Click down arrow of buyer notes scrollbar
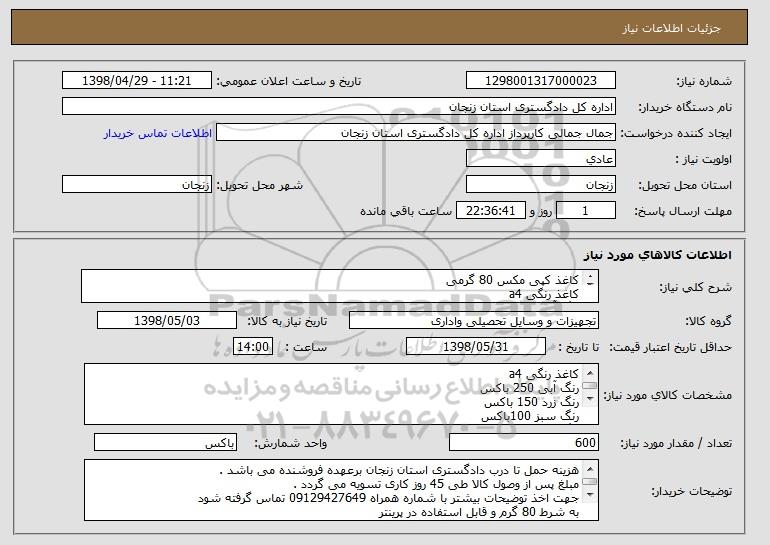This screenshot has width=770, height=545. coord(590,494)
